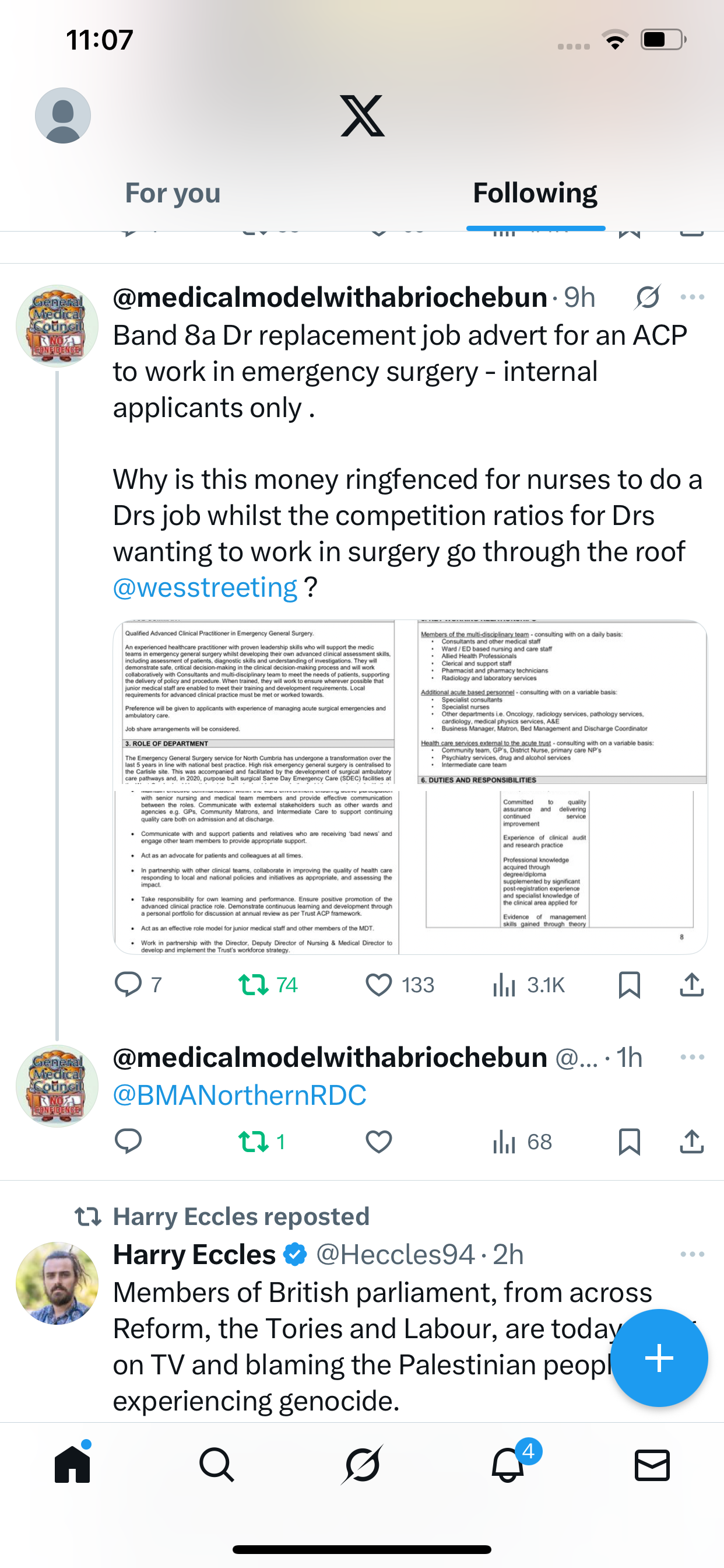The image size is (724, 1568).
Task: Tap the X logo at top
Action: (x=362, y=116)
